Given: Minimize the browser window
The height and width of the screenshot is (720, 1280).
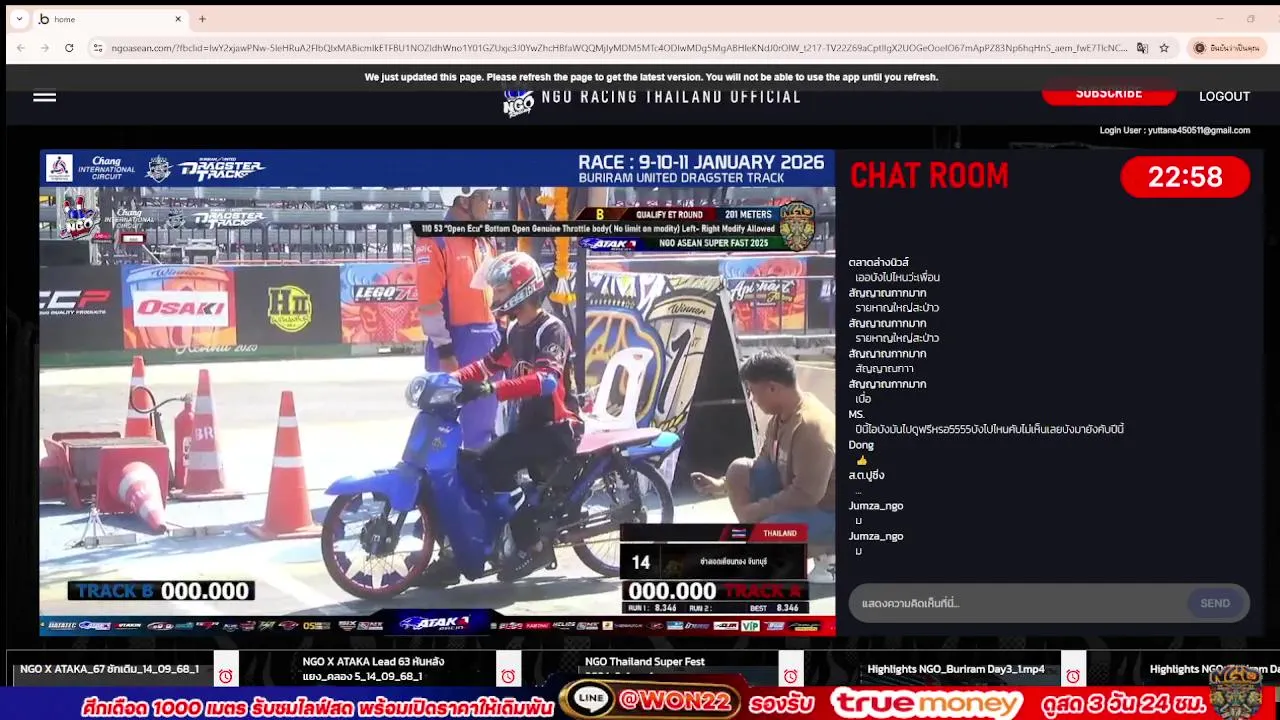Looking at the screenshot, I should [1220, 19].
